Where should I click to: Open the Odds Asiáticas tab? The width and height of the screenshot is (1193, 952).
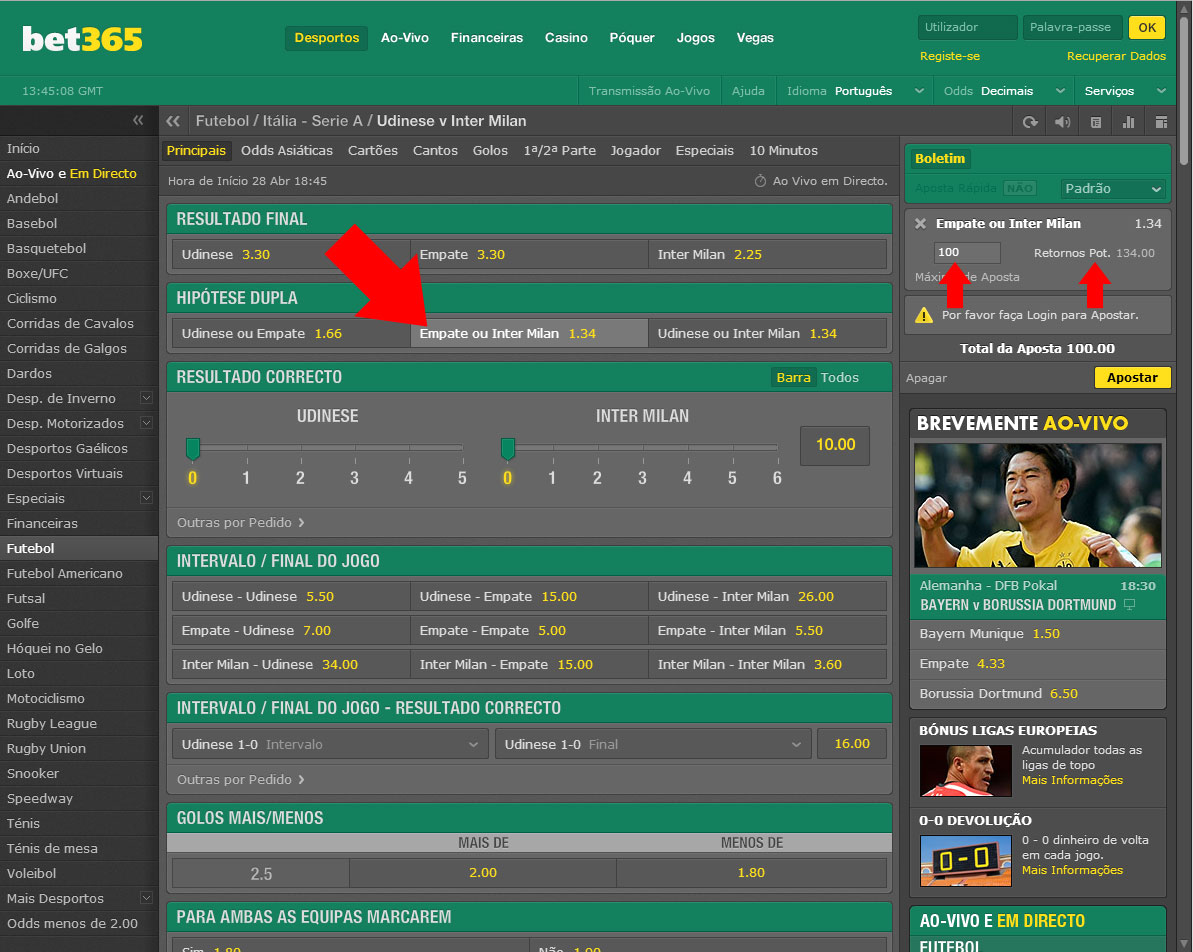click(287, 151)
